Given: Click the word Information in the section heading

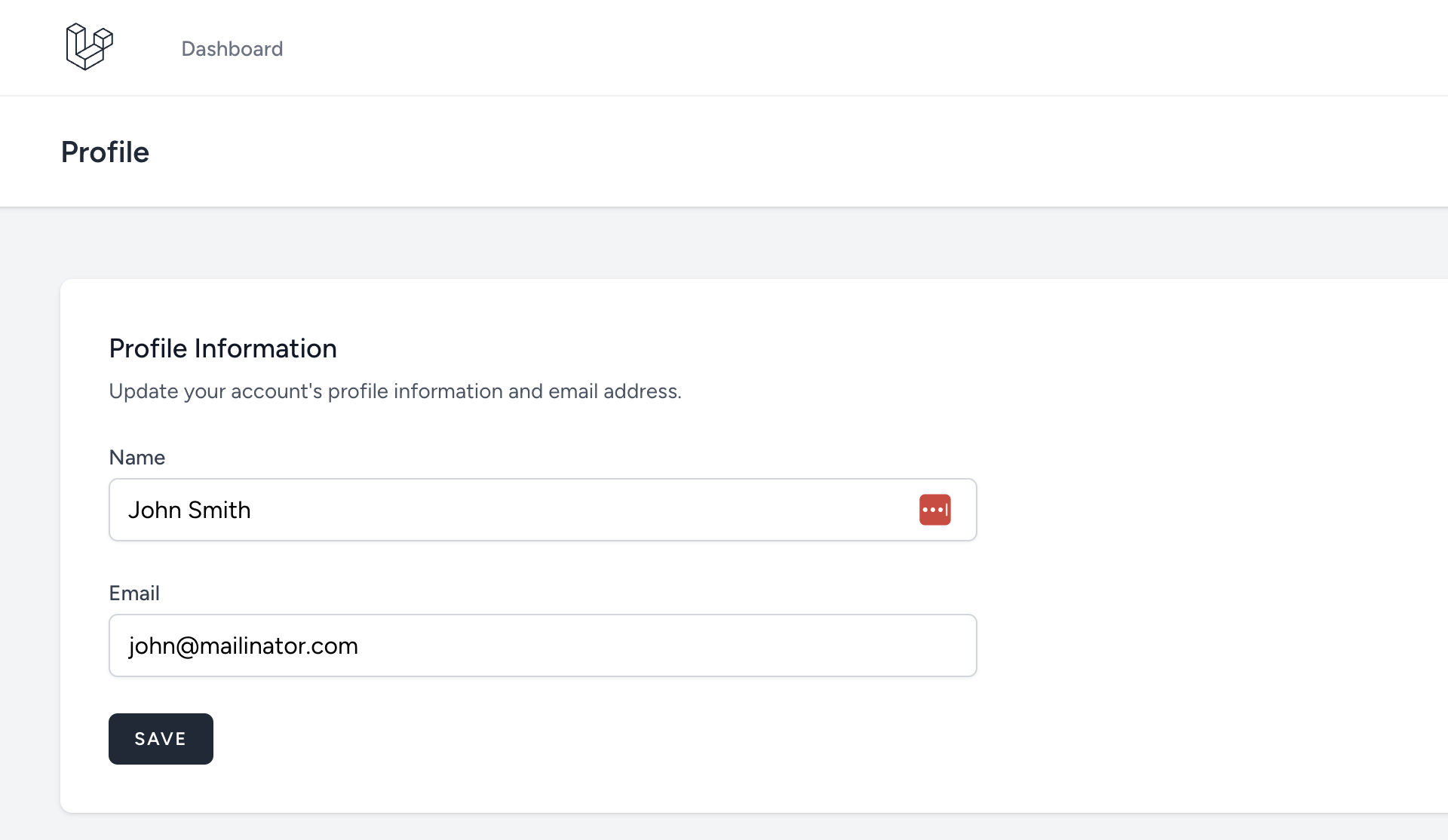Looking at the screenshot, I should (x=265, y=348).
